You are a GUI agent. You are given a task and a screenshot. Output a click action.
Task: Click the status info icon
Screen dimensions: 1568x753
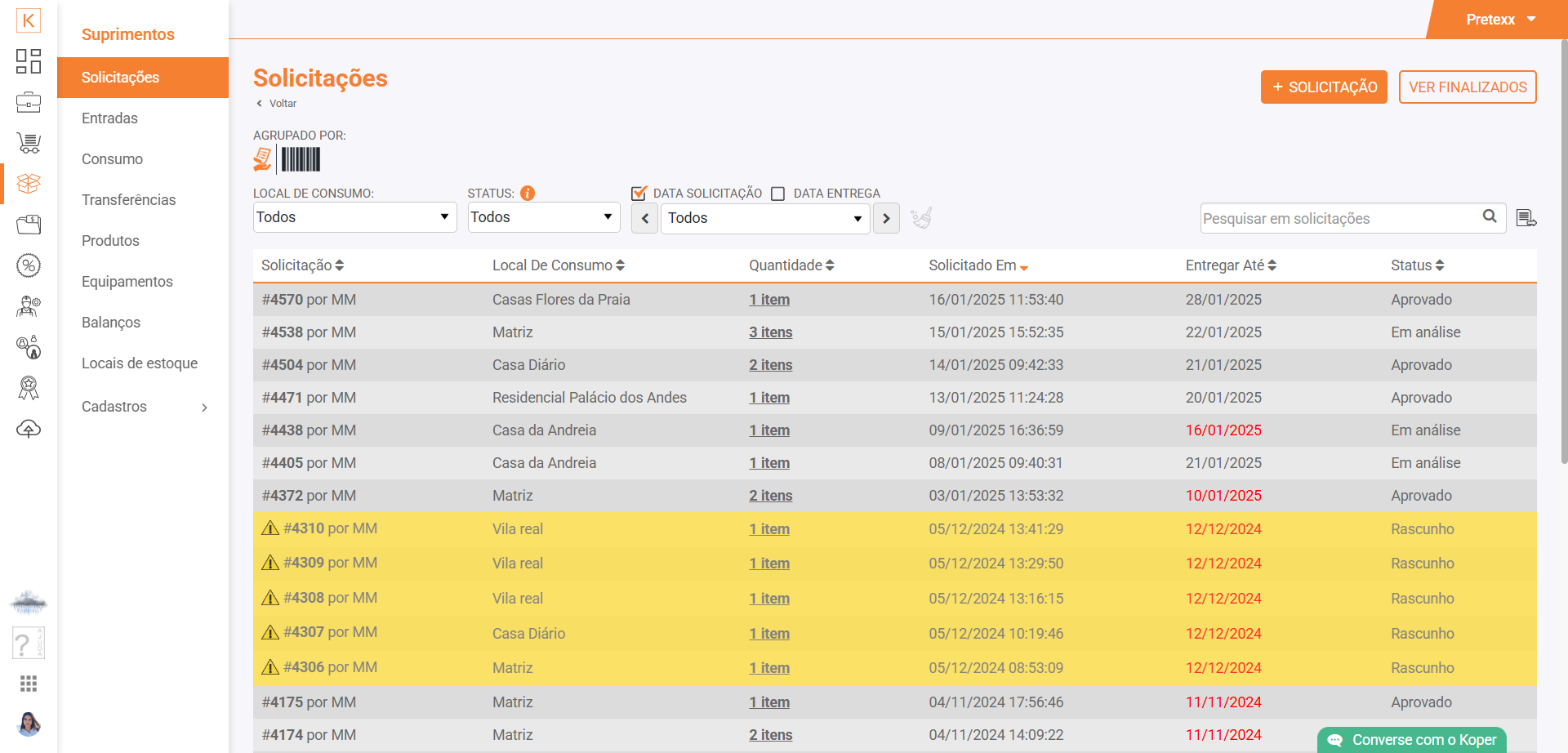pos(528,194)
